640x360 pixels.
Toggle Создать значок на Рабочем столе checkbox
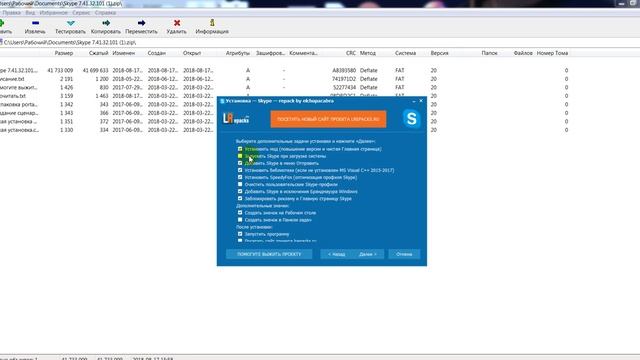pos(240,213)
